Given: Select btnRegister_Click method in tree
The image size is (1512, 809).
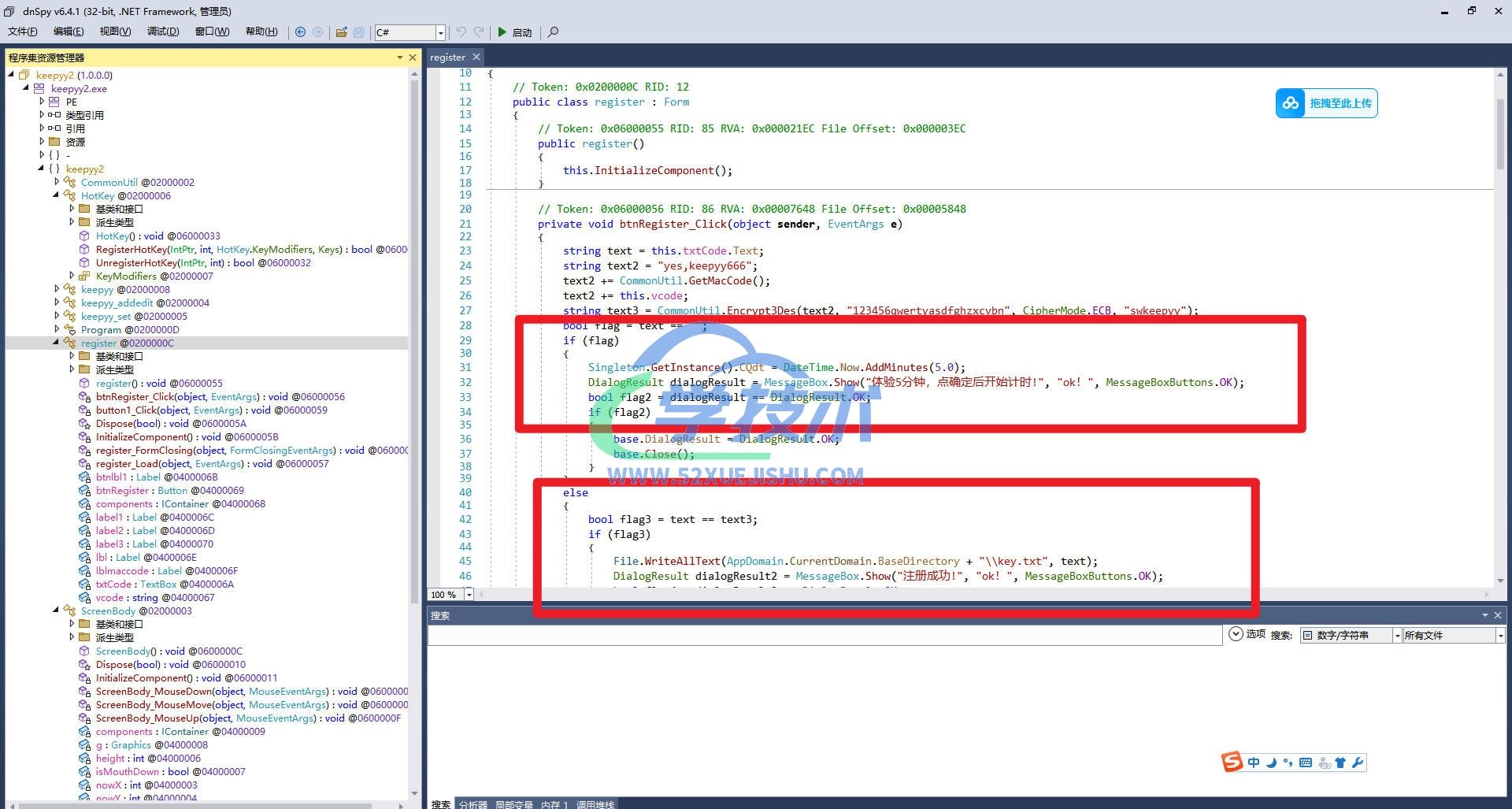Looking at the screenshot, I should 220,396.
